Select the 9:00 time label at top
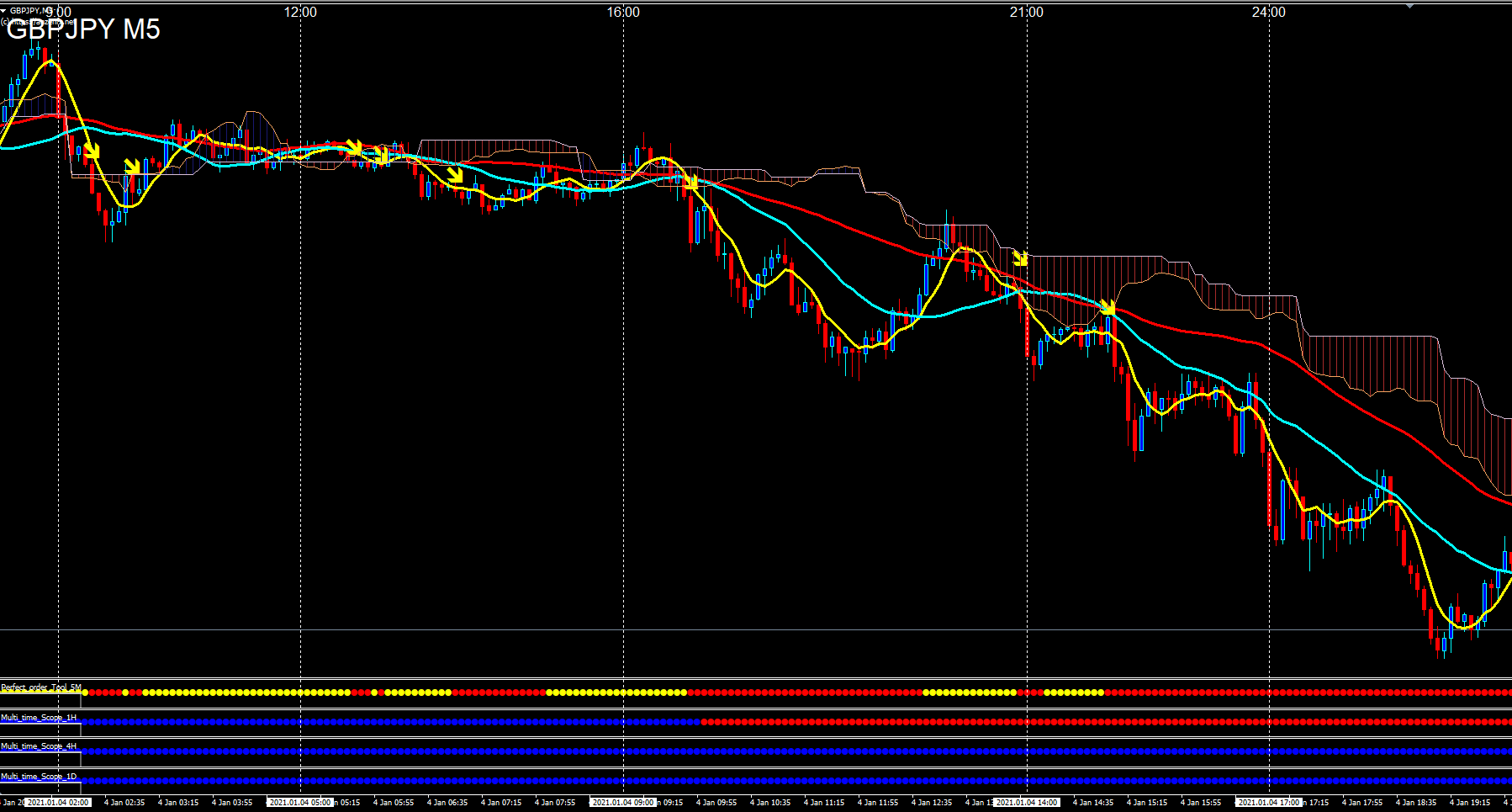Screen dimensions: 1512x812 58,12
